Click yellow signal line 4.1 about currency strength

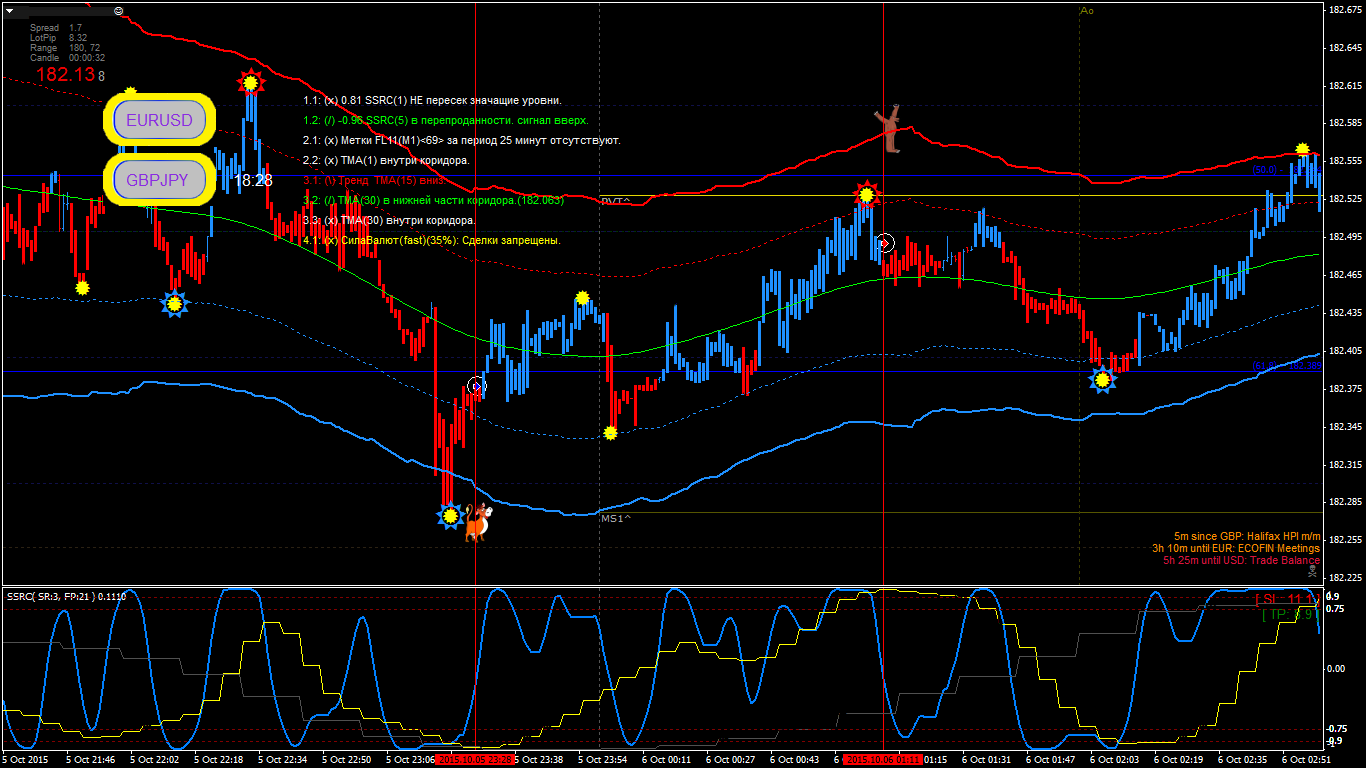click(431, 240)
